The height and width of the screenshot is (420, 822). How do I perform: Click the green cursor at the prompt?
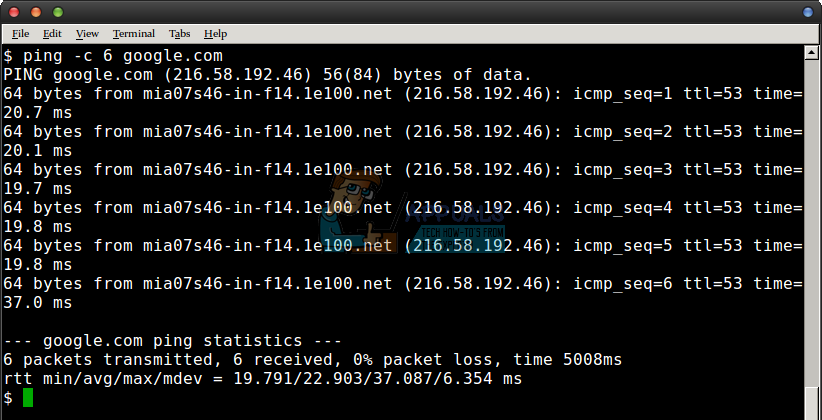point(28,398)
